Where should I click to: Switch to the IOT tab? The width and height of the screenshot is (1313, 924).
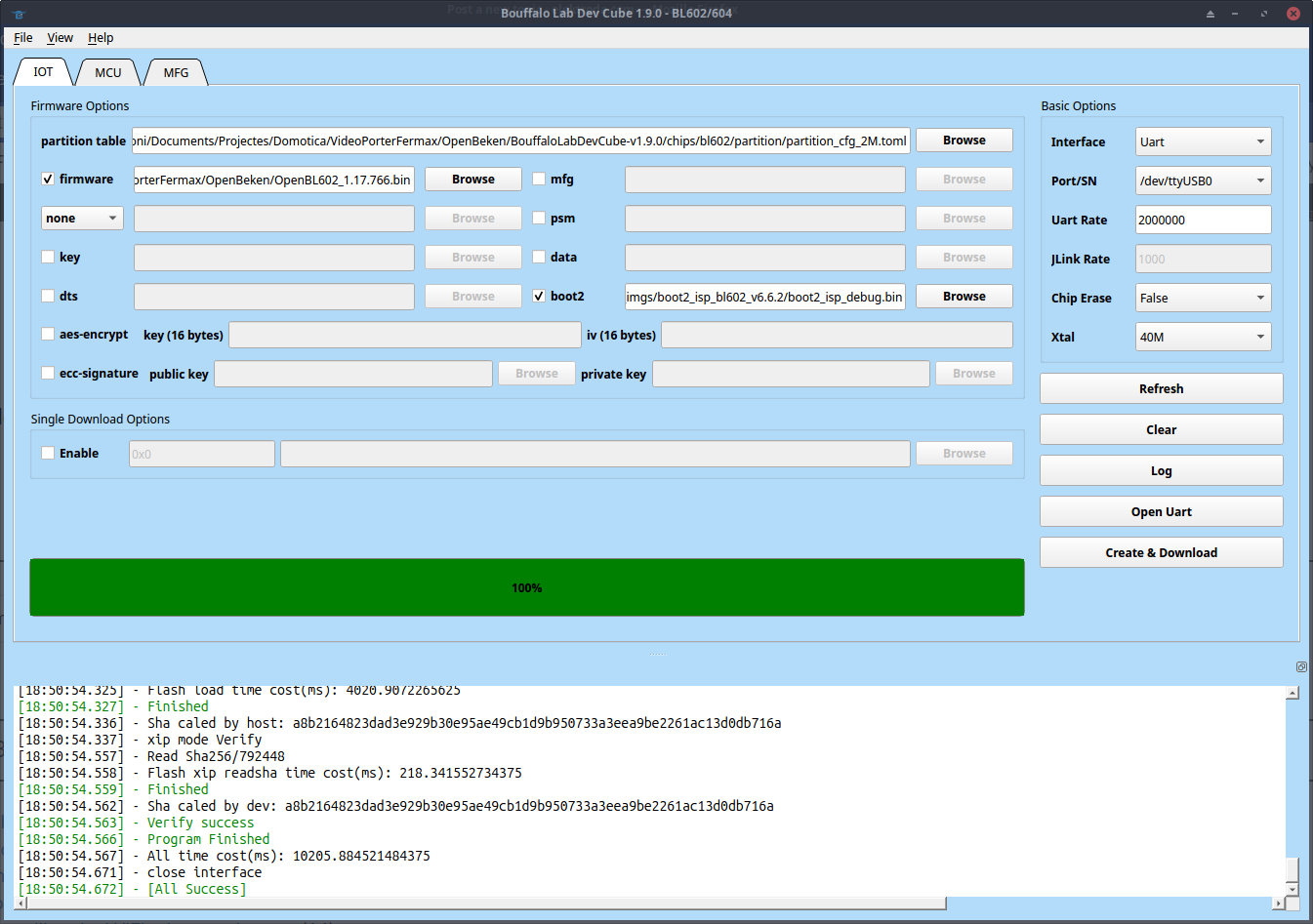43,71
